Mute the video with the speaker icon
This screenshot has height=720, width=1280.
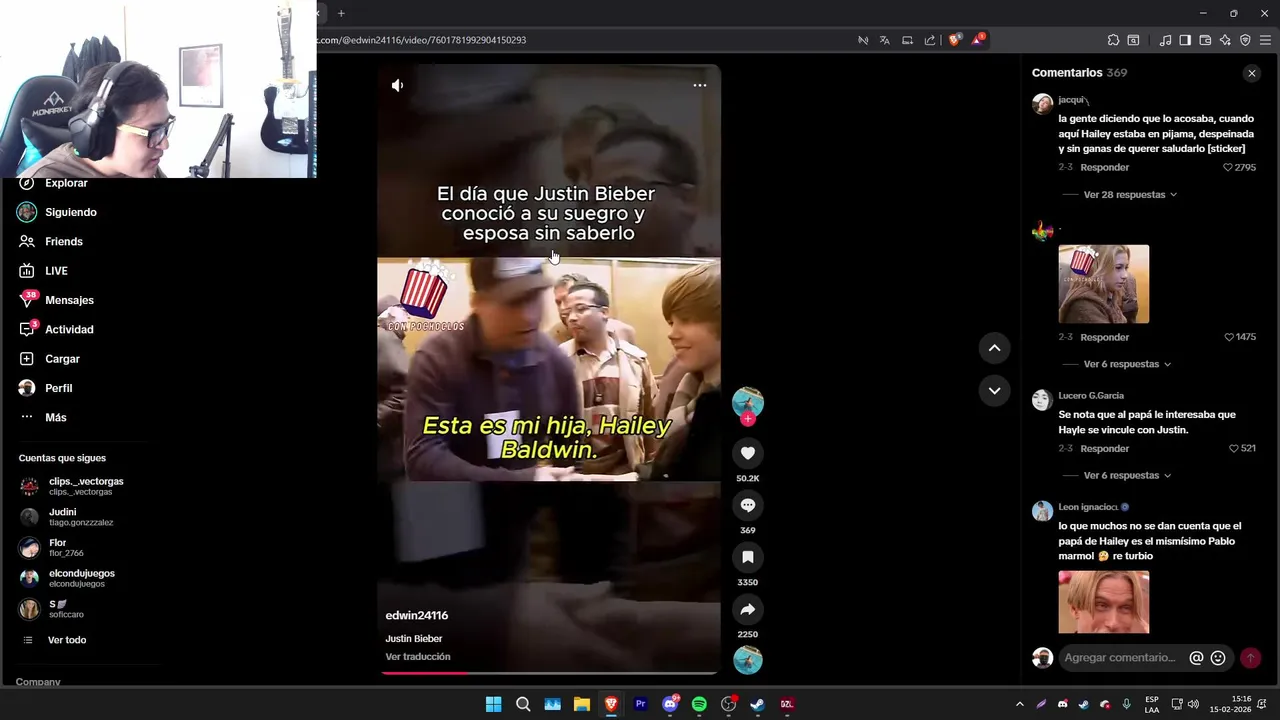tap(397, 86)
